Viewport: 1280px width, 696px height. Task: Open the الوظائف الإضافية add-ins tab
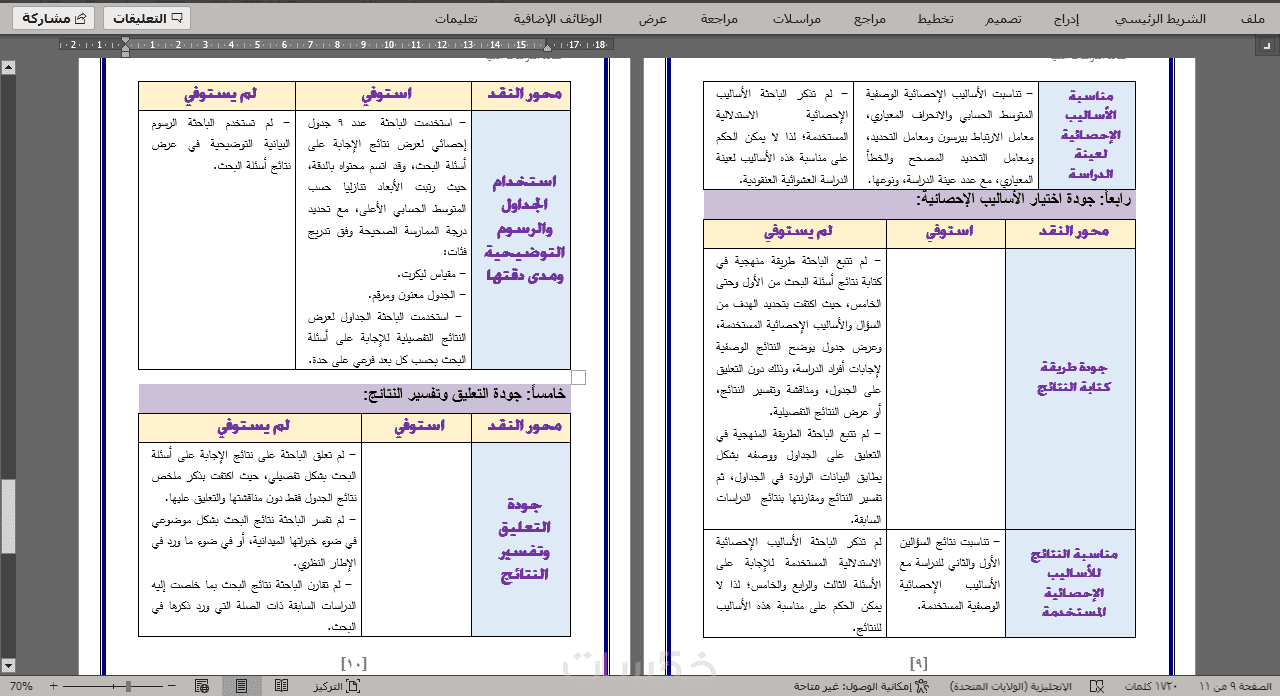pyautogui.click(x=558, y=19)
